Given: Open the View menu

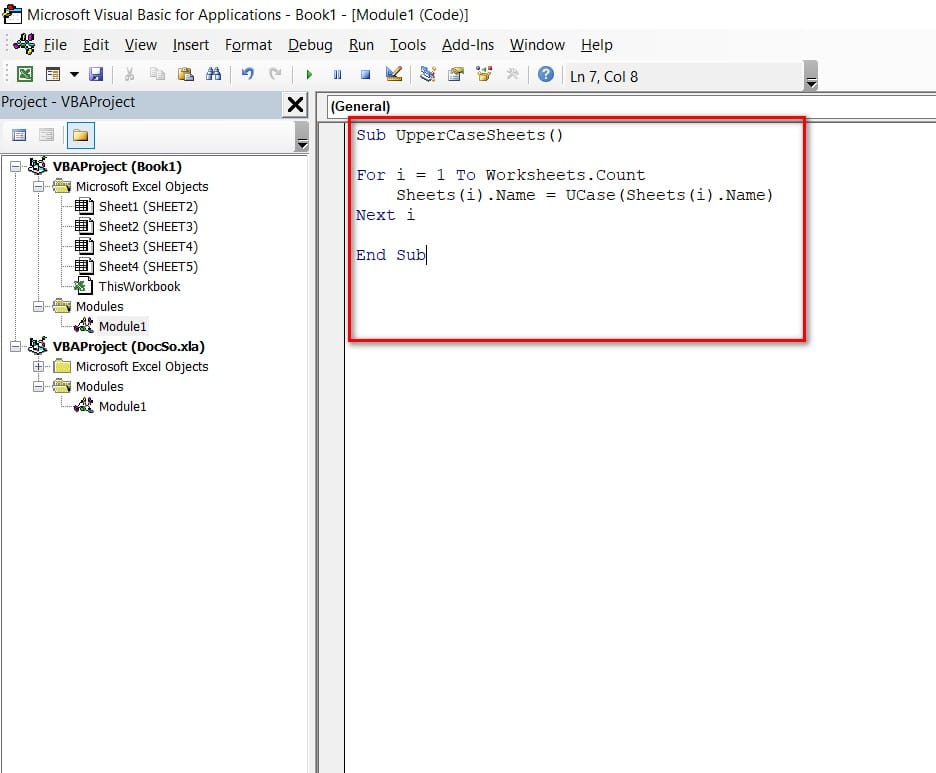Looking at the screenshot, I should (140, 45).
